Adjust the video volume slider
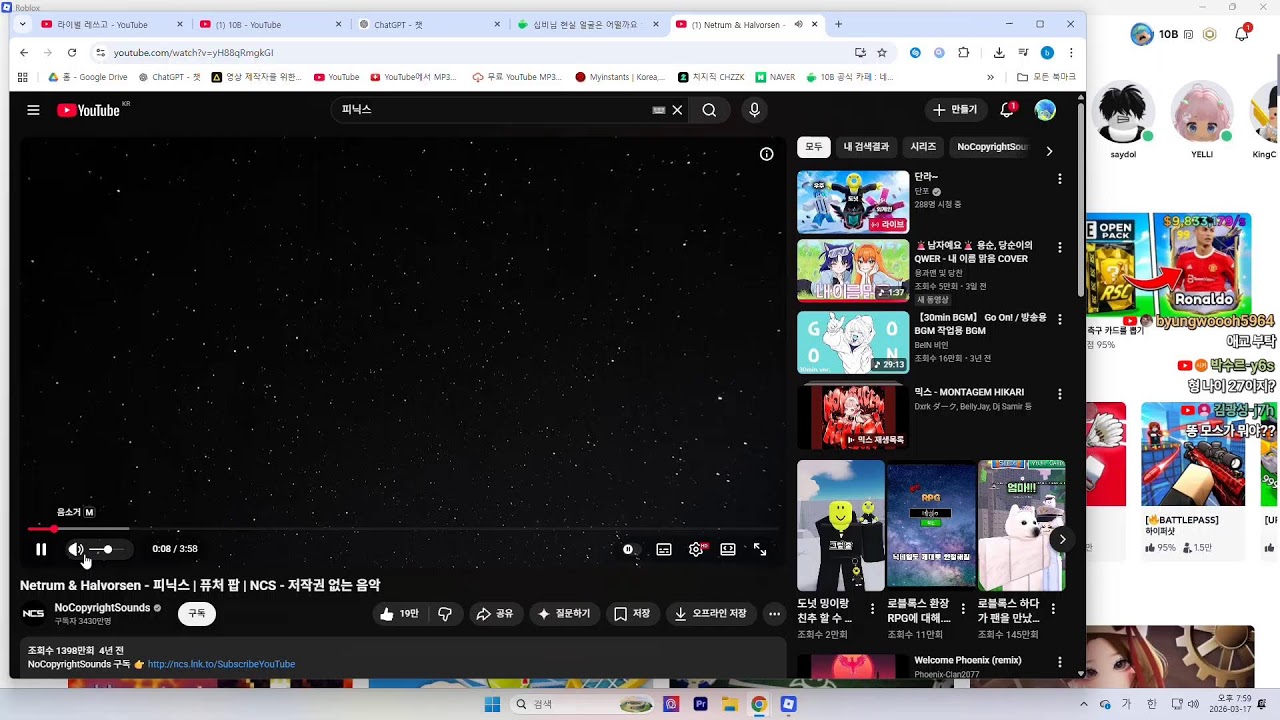 [x=105, y=549]
